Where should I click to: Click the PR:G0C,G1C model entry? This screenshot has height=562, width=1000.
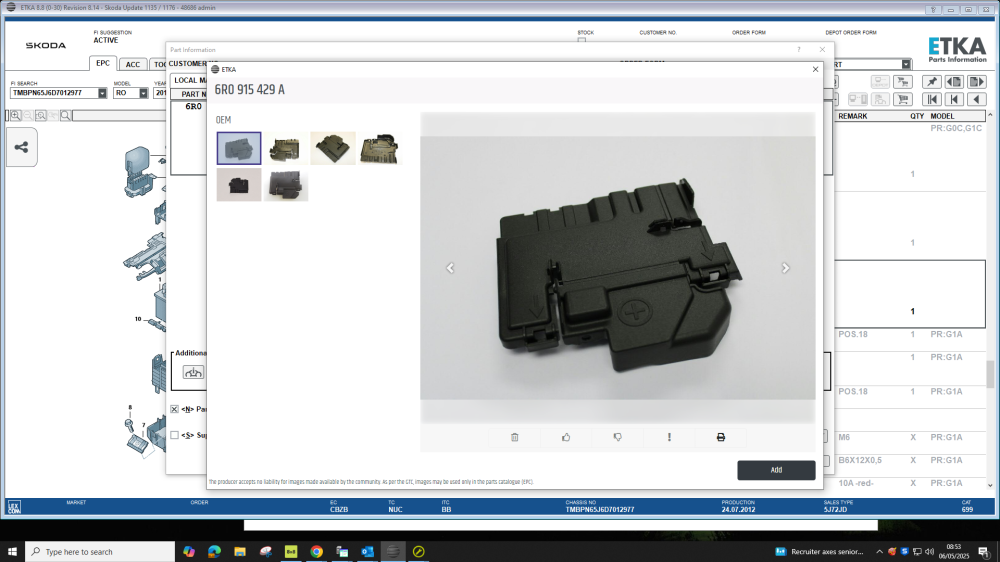click(955, 128)
